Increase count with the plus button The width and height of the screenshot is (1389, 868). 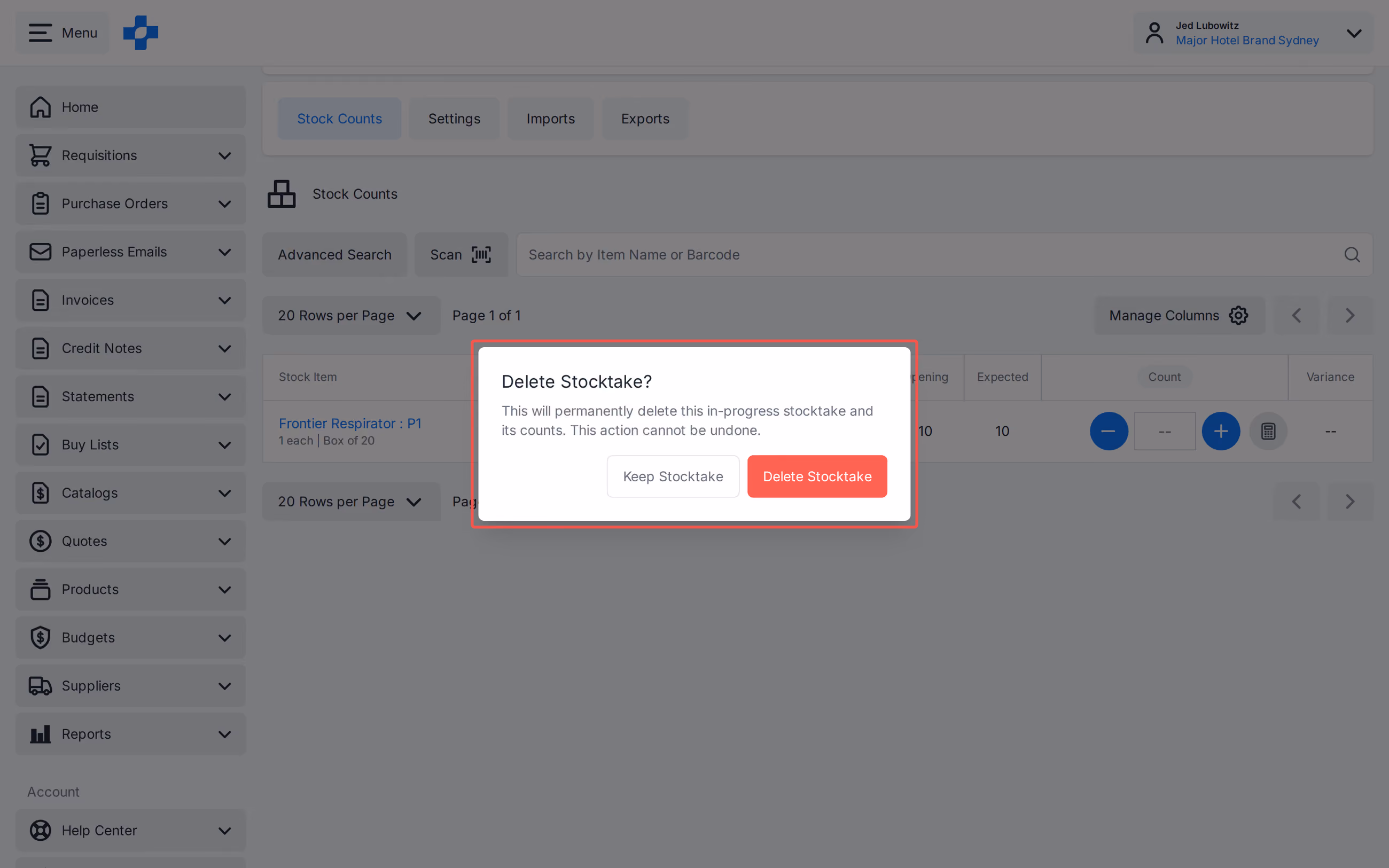(x=1221, y=431)
